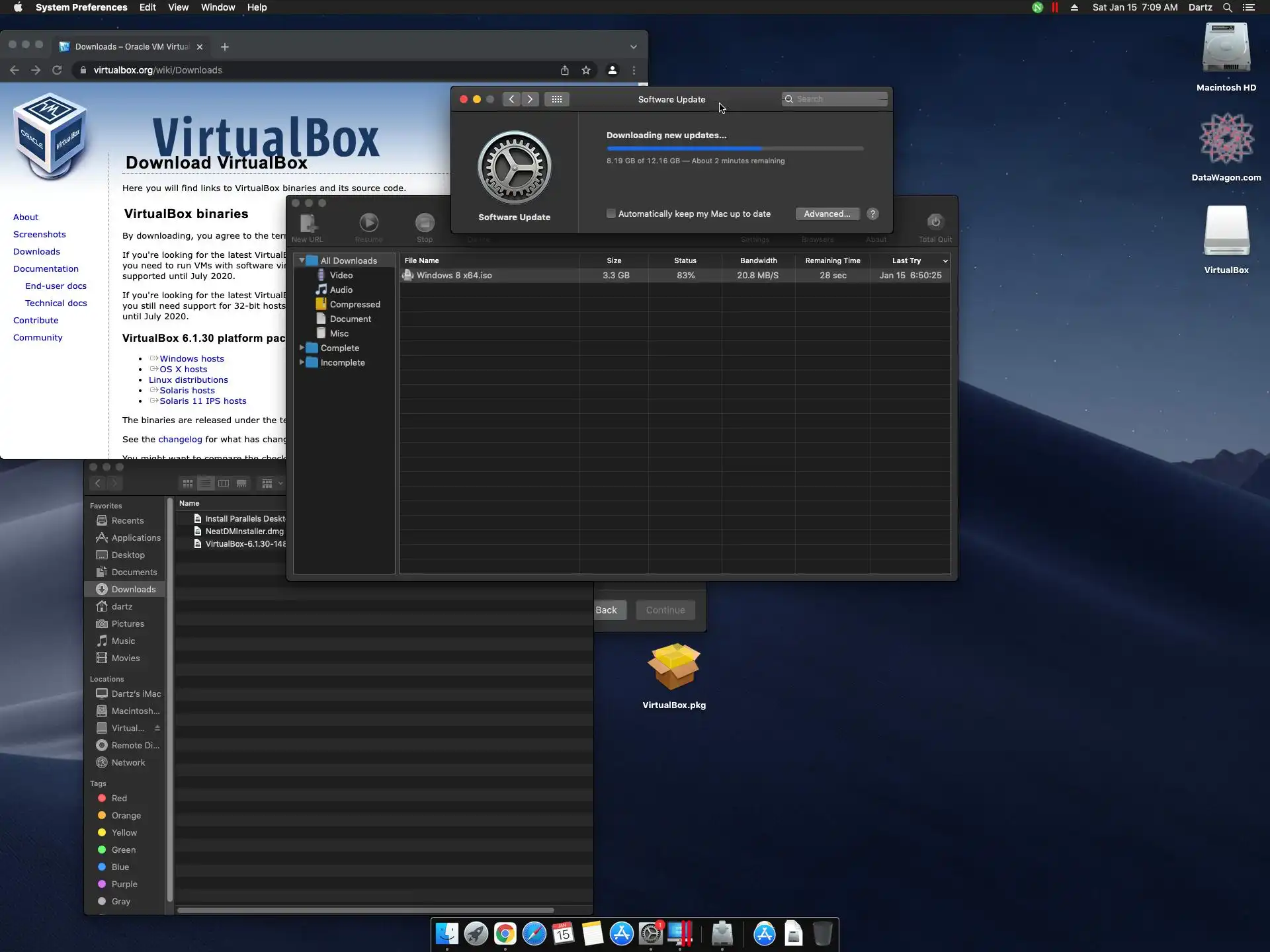The width and height of the screenshot is (1270, 952).
Task: Expand the Incomplete downloads folder
Action: tap(302, 362)
